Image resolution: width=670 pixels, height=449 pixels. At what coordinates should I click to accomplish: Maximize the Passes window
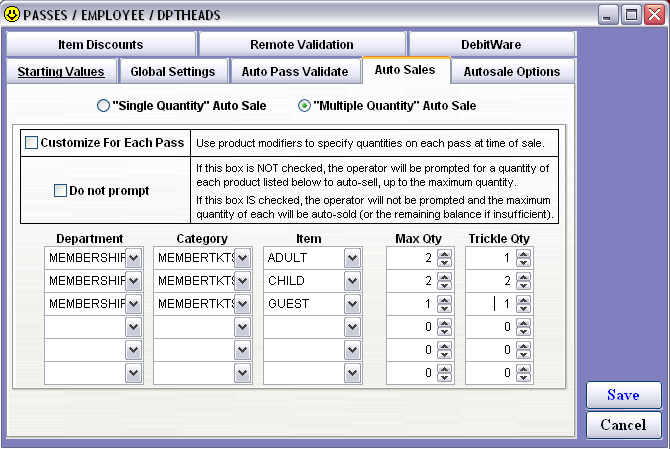tap(631, 15)
